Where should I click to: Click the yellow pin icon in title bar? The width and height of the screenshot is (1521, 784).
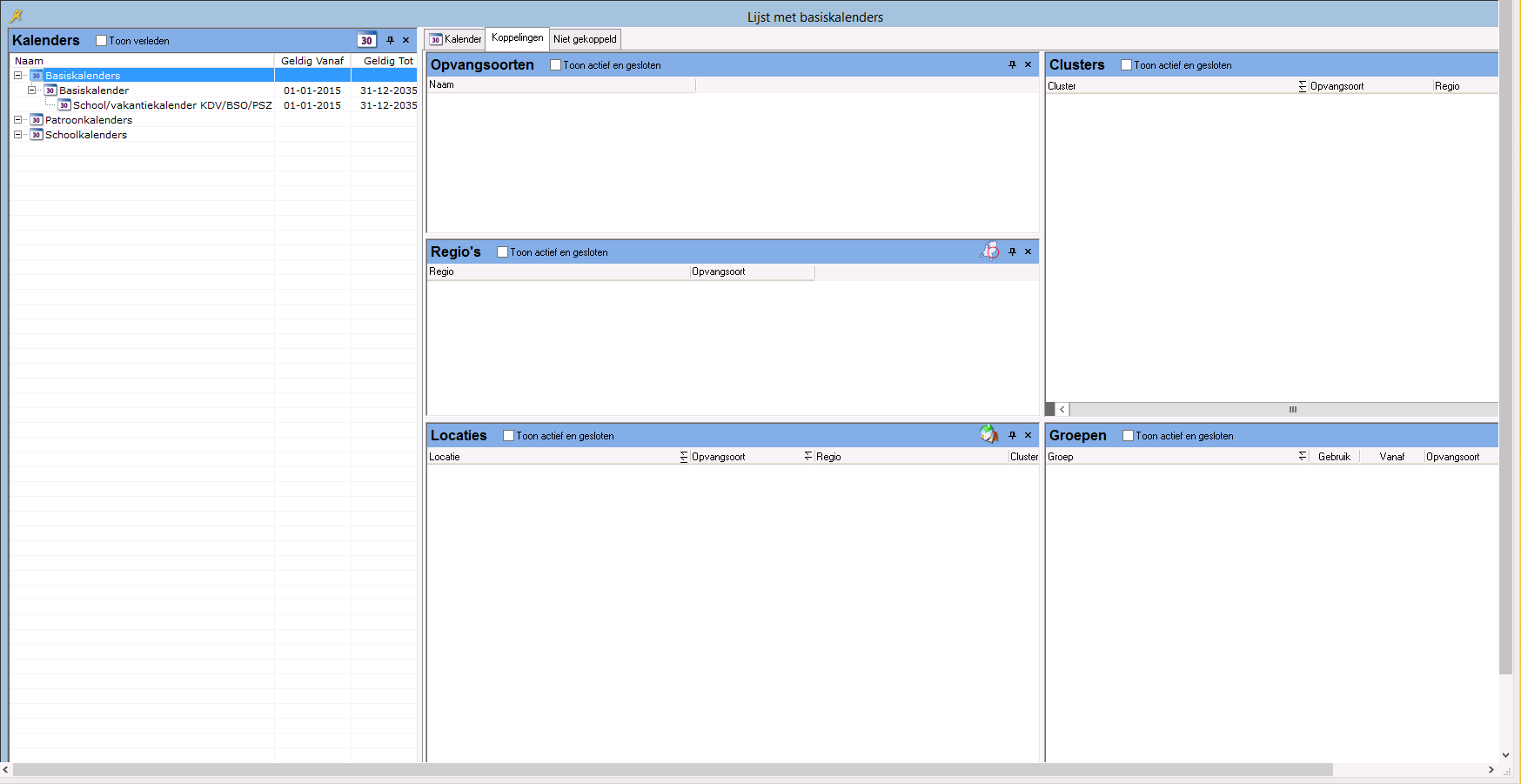click(16, 16)
